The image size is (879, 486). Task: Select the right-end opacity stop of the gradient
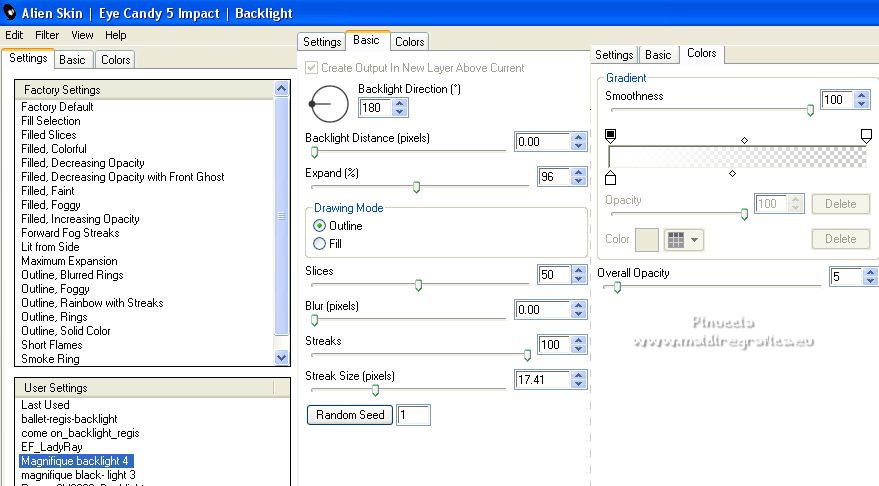click(x=866, y=135)
